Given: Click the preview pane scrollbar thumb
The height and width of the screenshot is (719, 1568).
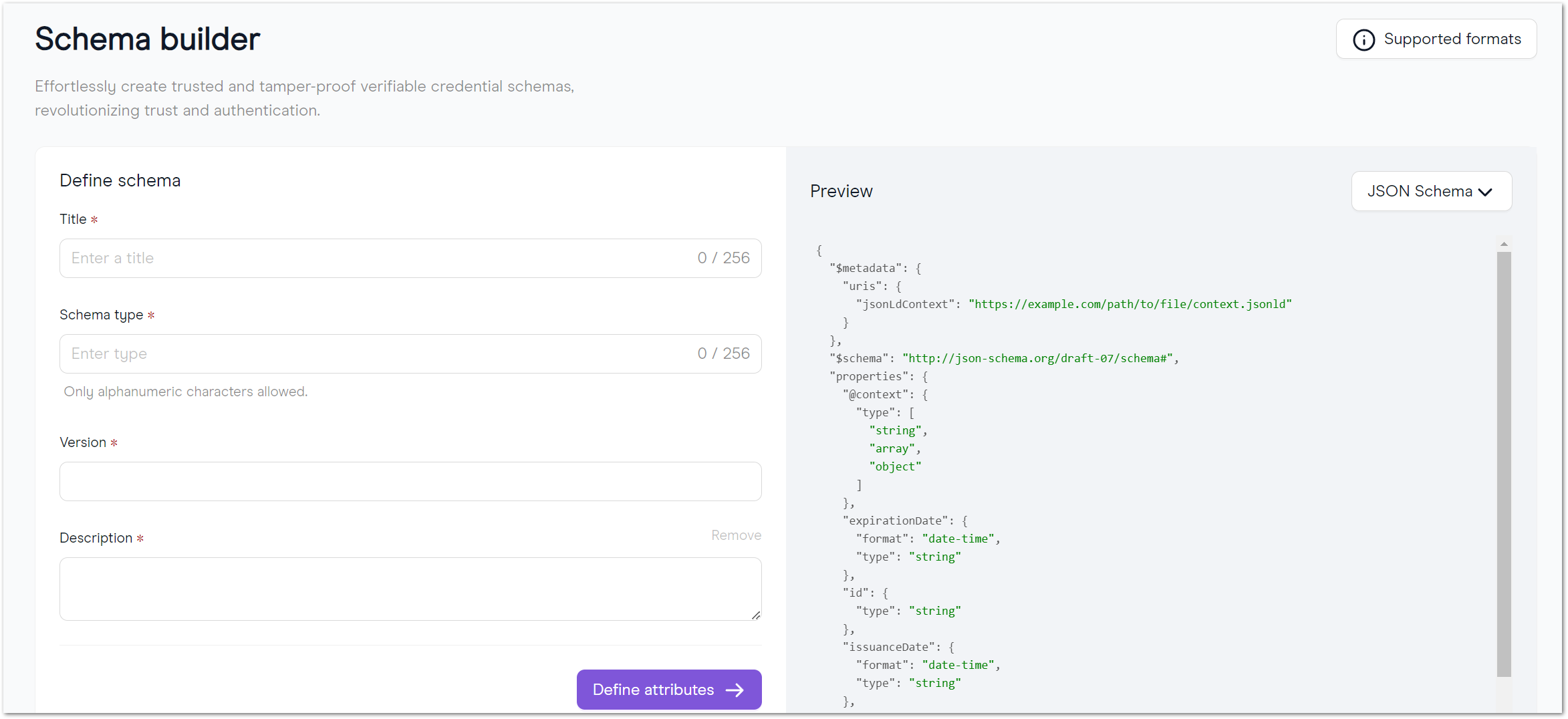Looking at the screenshot, I should (1504, 464).
